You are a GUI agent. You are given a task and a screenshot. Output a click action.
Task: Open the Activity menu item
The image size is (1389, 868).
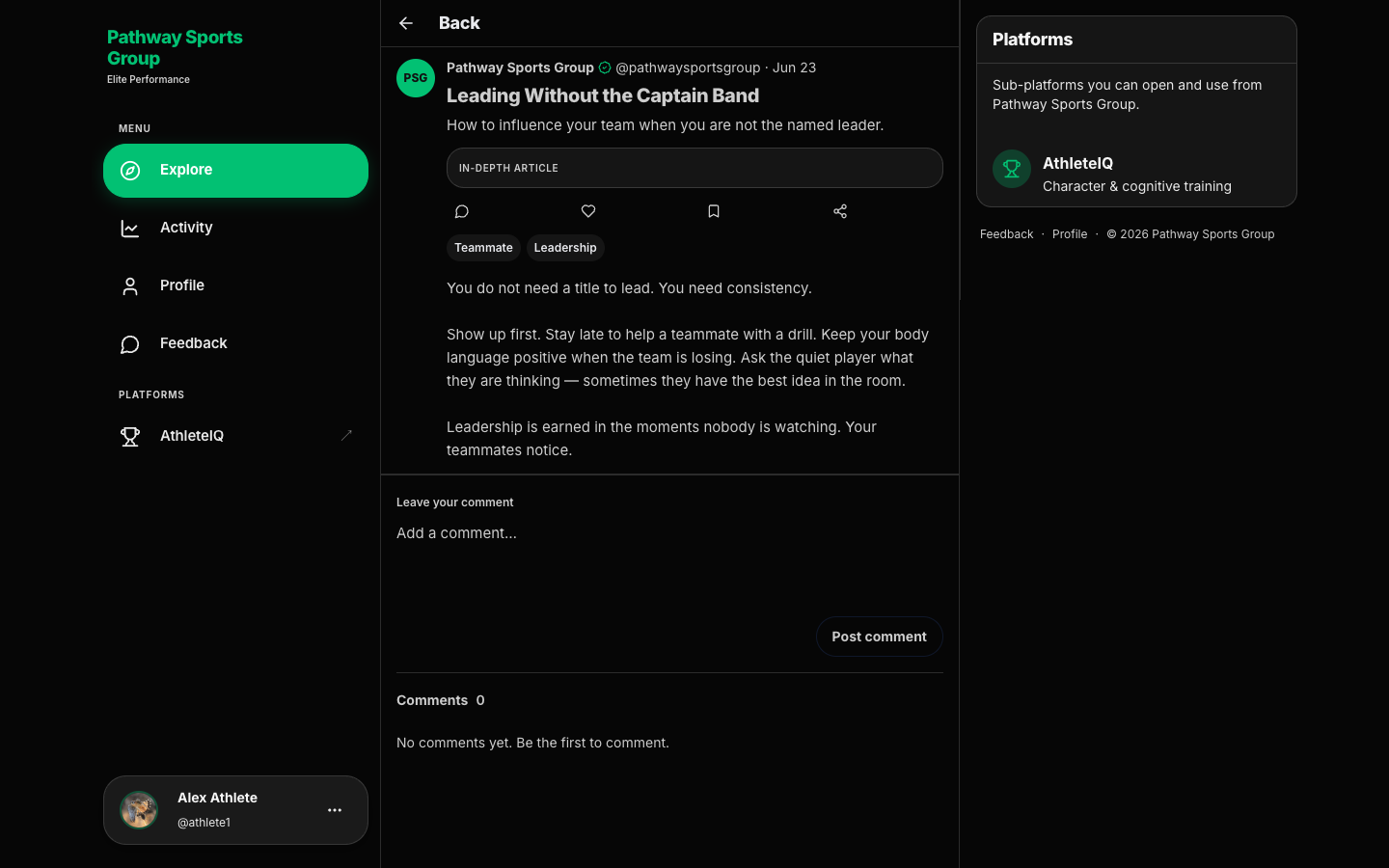[x=235, y=229]
